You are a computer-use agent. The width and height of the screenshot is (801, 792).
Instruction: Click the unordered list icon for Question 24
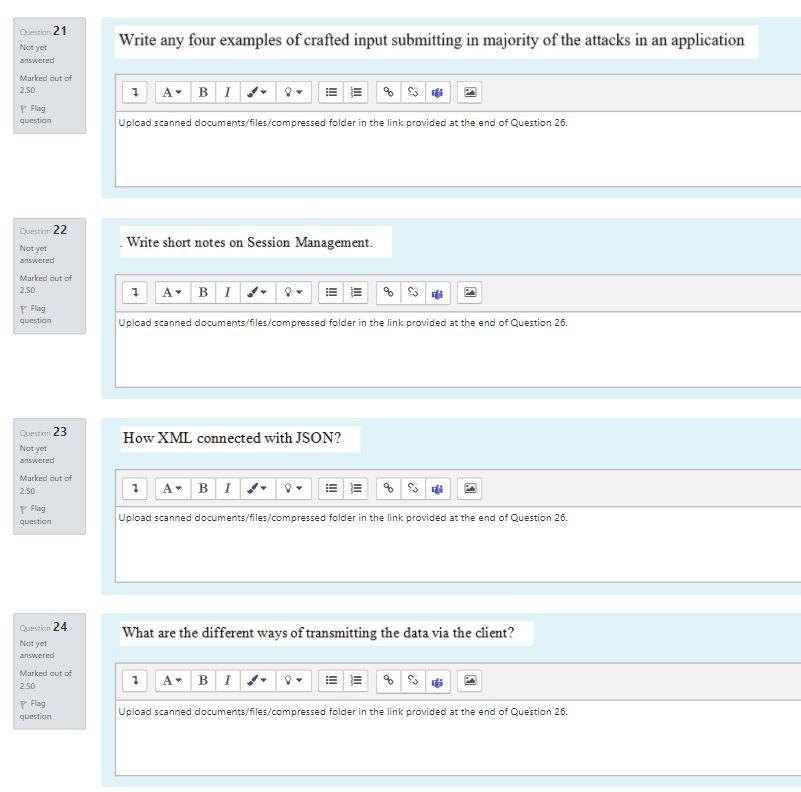tap(332, 679)
